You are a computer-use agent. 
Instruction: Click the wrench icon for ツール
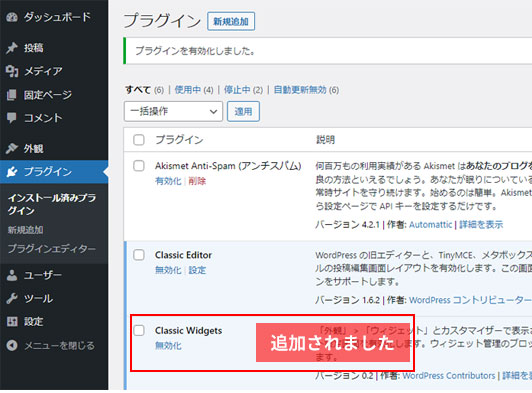click(x=12, y=299)
